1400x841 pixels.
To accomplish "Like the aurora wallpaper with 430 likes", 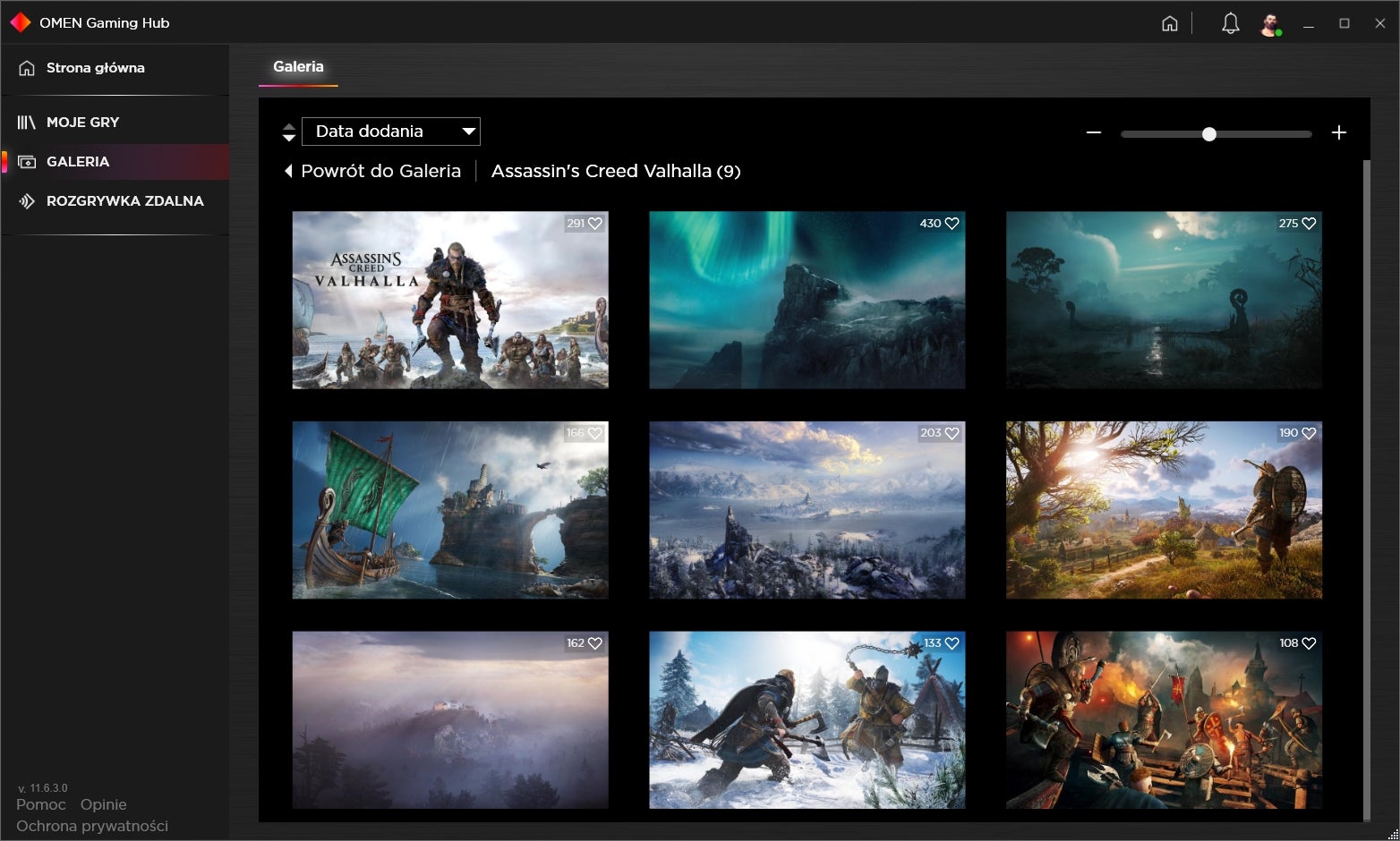I will tap(952, 224).
